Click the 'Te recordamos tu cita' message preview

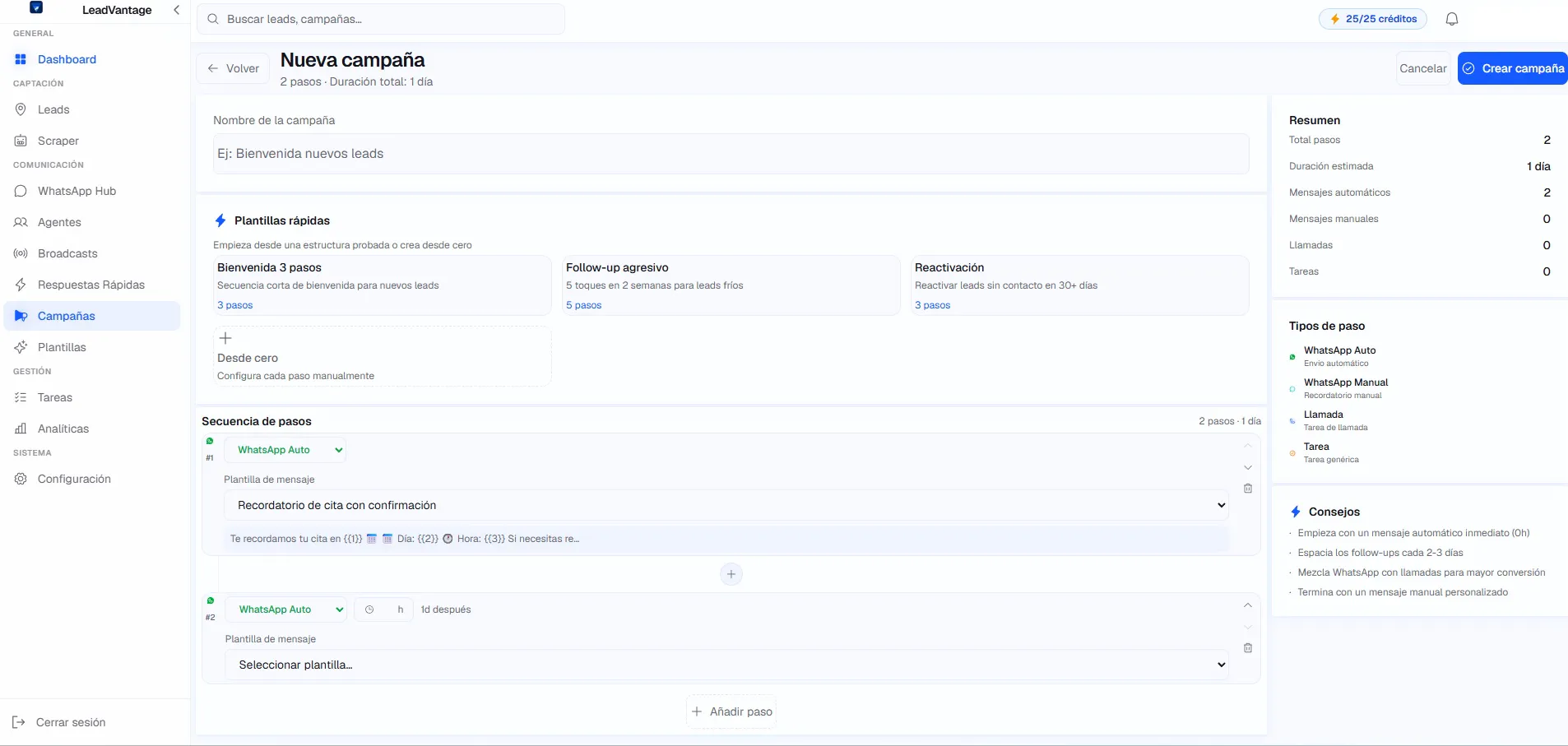[x=726, y=539]
